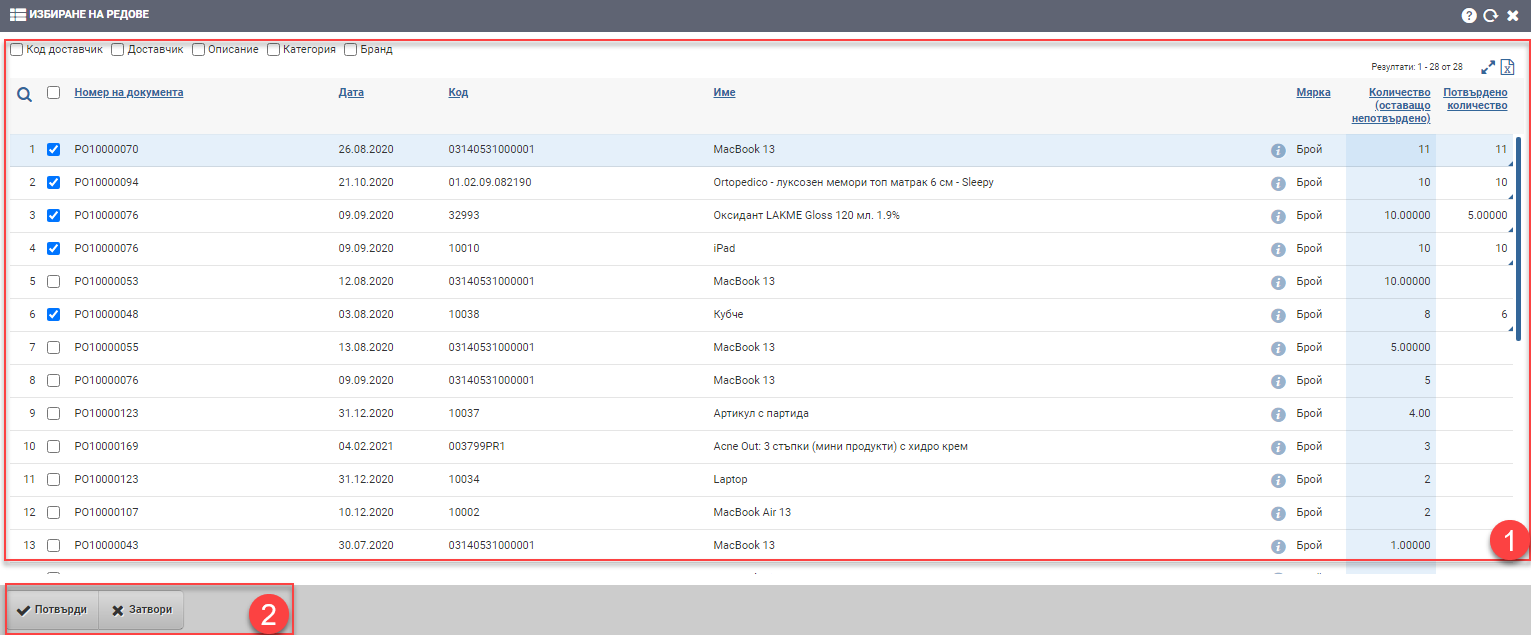Sort by Дата column header

351,92
